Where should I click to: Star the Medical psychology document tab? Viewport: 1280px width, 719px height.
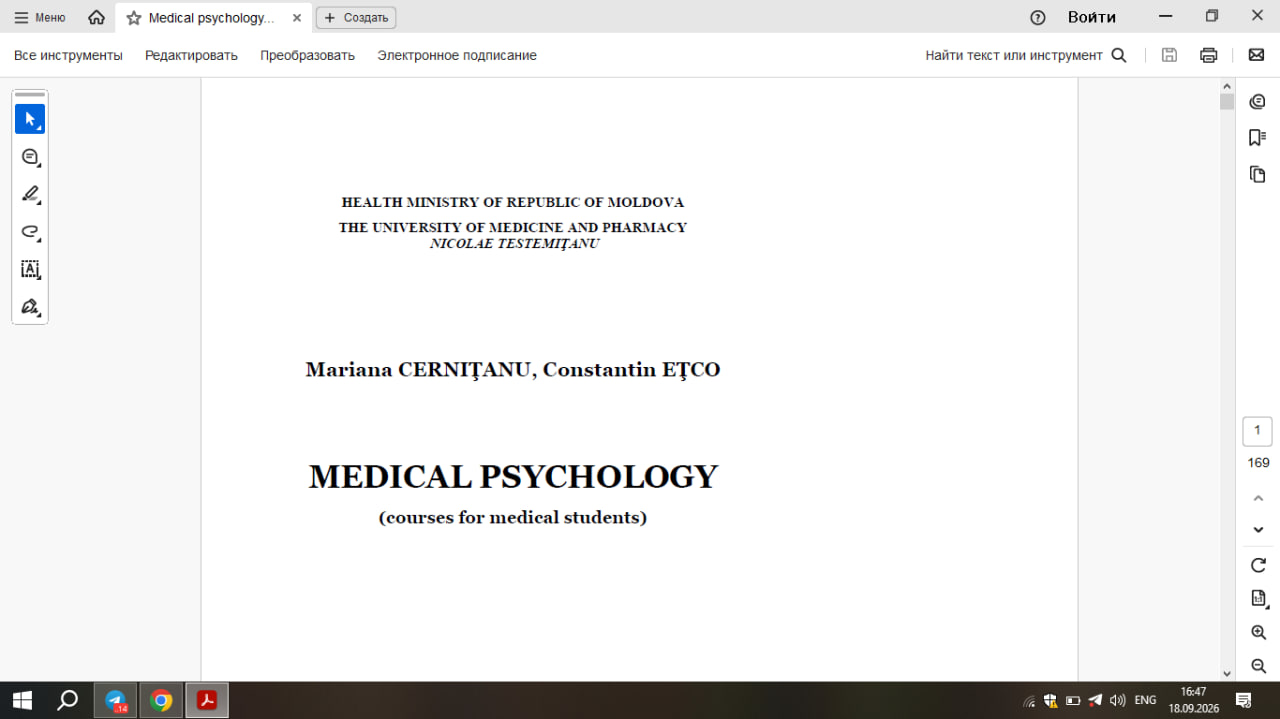[134, 18]
